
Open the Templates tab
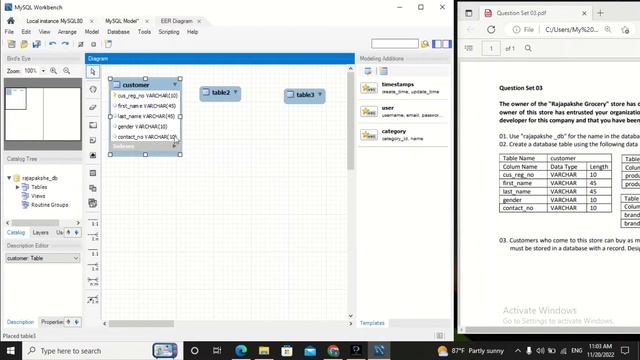[x=372, y=323]
